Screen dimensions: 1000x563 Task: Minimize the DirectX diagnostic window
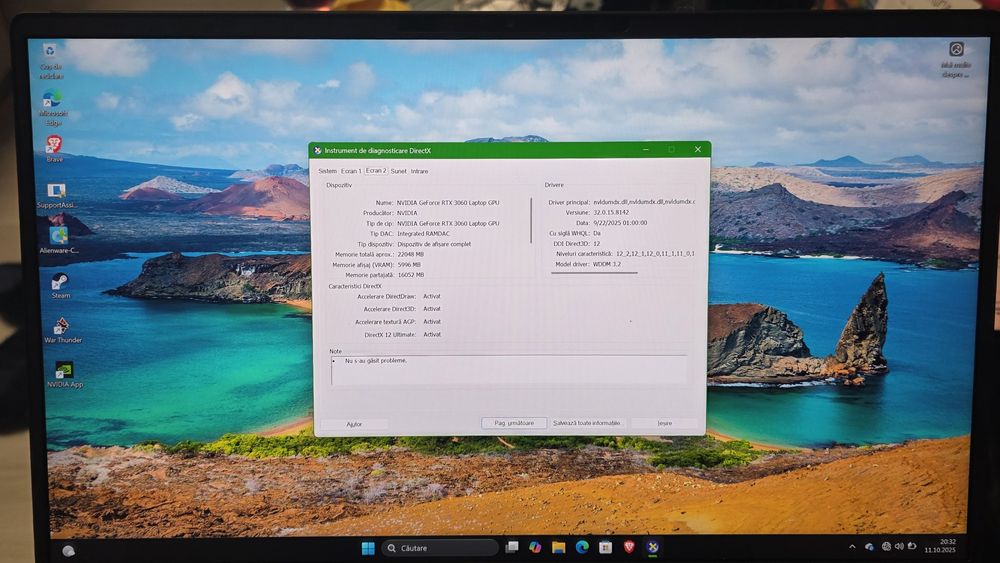click(646, 150)
